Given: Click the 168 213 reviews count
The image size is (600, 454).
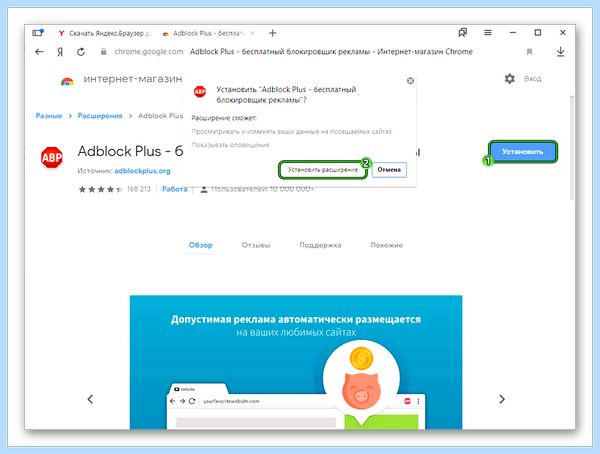Looking at the screenshot, I should coord(139,189).
